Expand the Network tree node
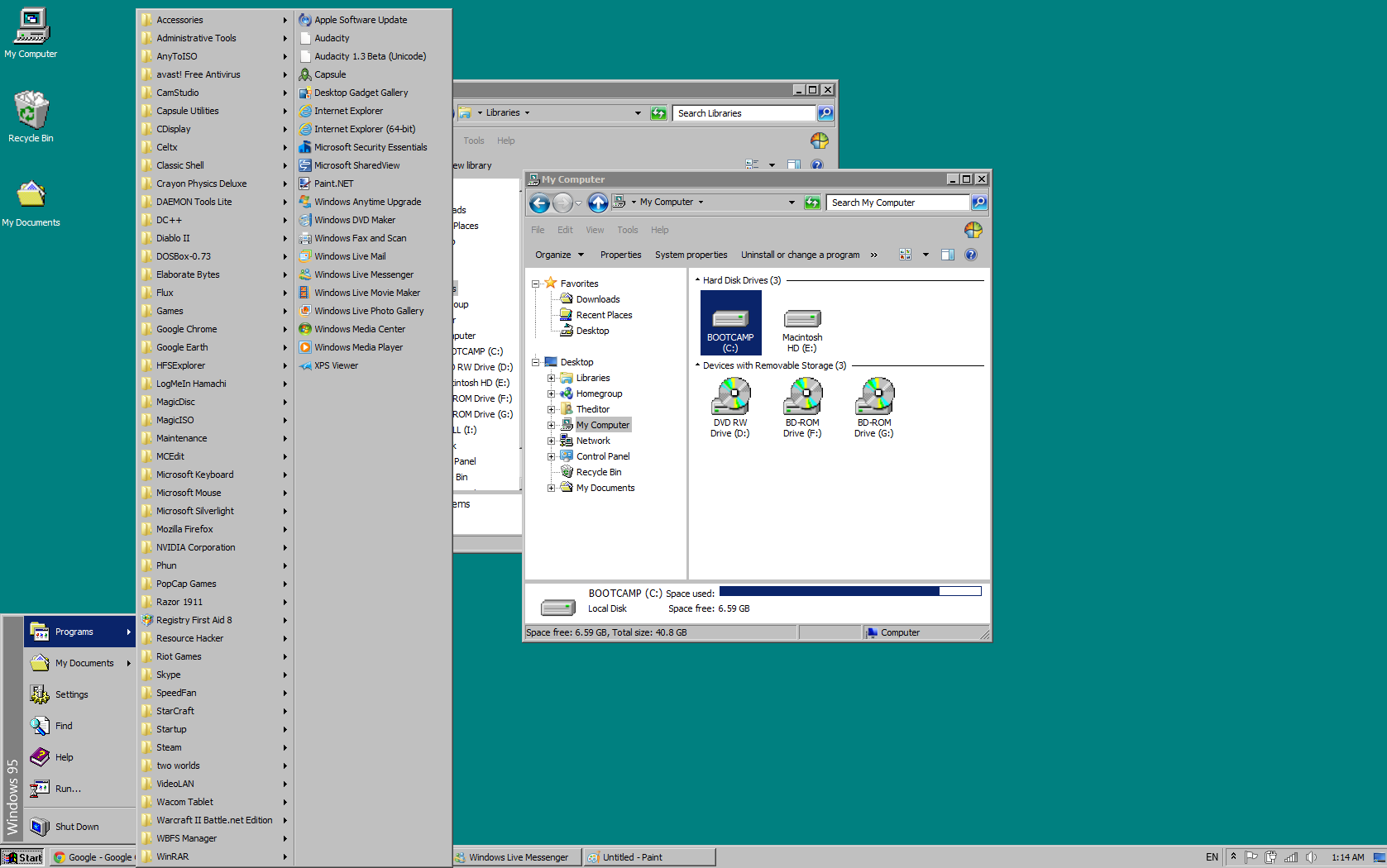This screenshot has width=1387, height=868. tap(551, 441)
